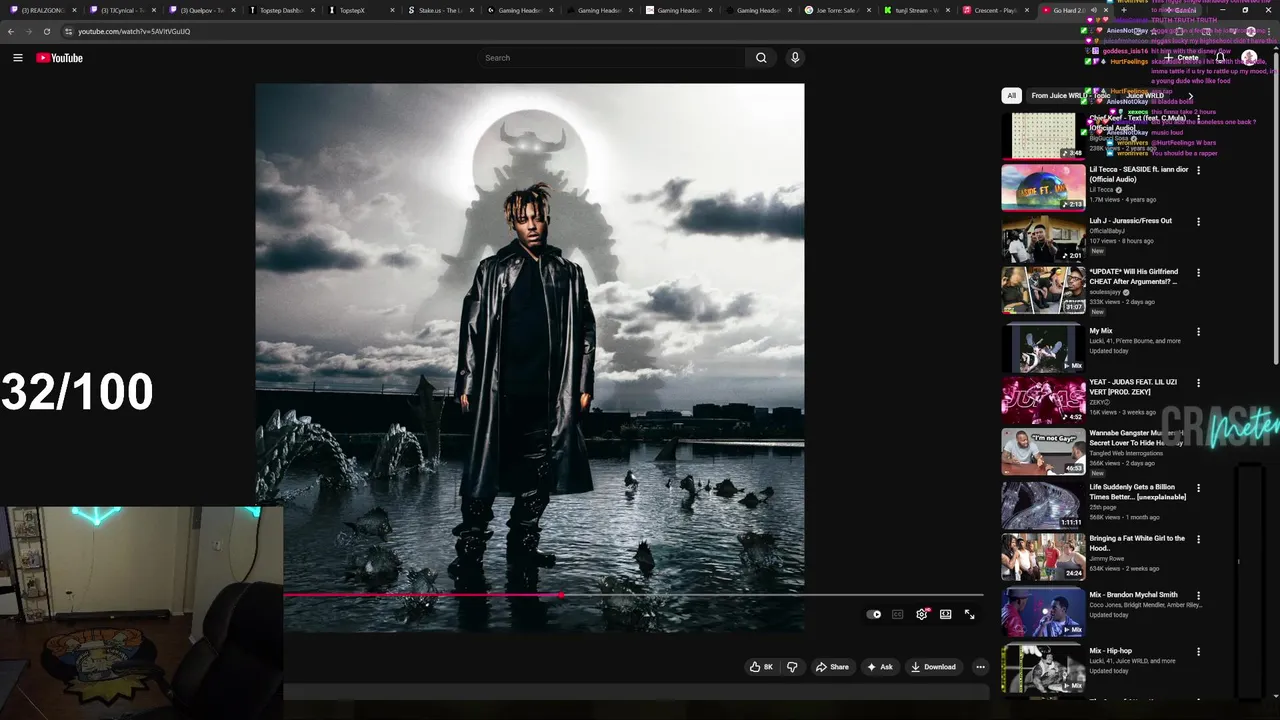Like the video with thumbs up 8K

point(762,667)
